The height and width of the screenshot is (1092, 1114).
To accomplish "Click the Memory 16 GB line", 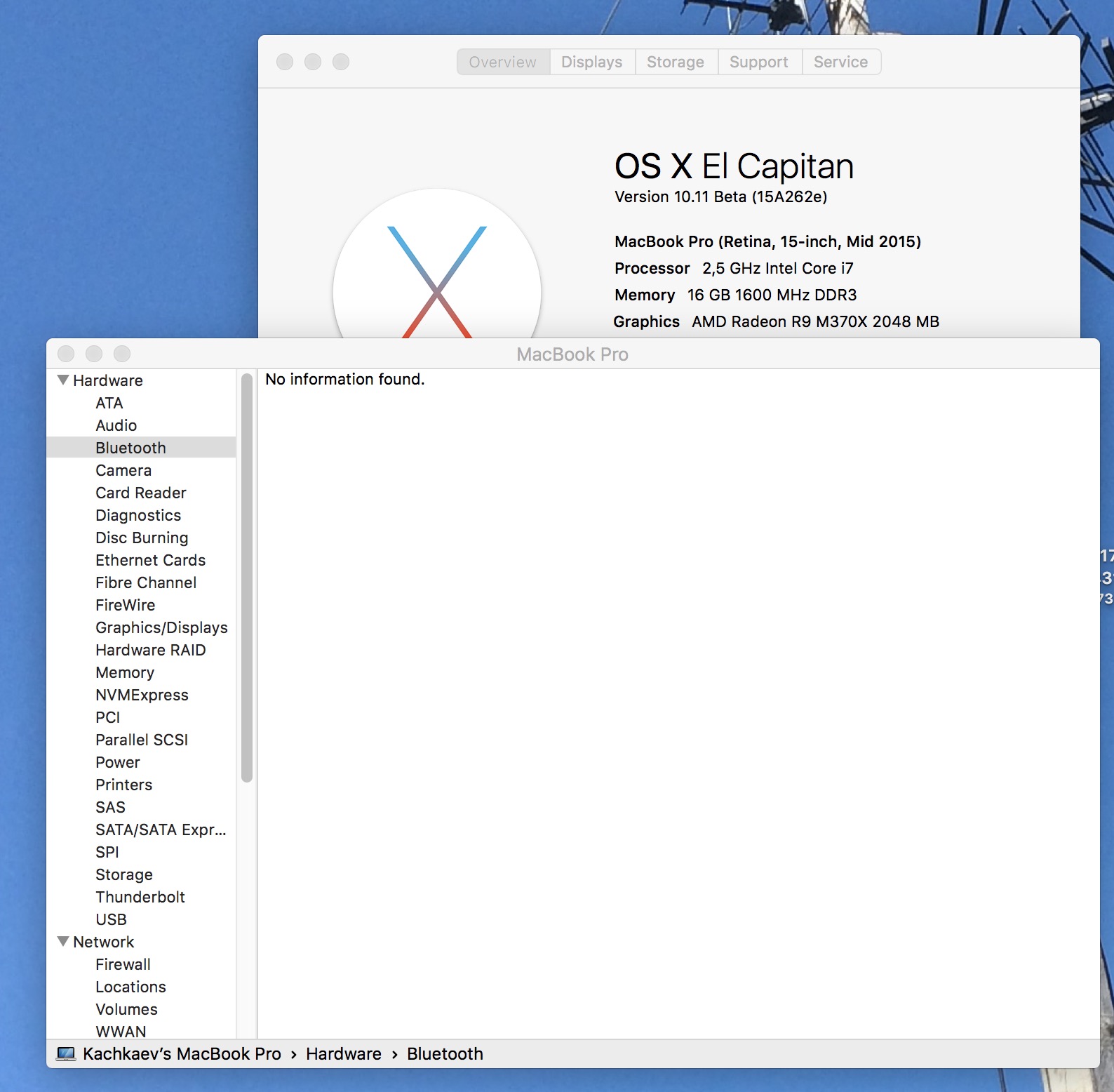I will [x=736, y=295].
